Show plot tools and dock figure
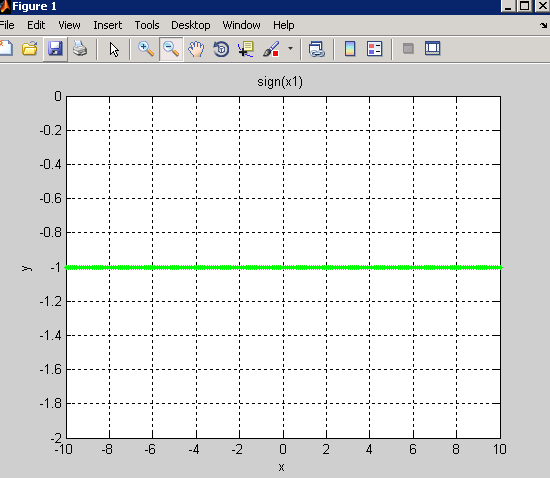Screen dimensions: 550x478 tap(432, 48)
